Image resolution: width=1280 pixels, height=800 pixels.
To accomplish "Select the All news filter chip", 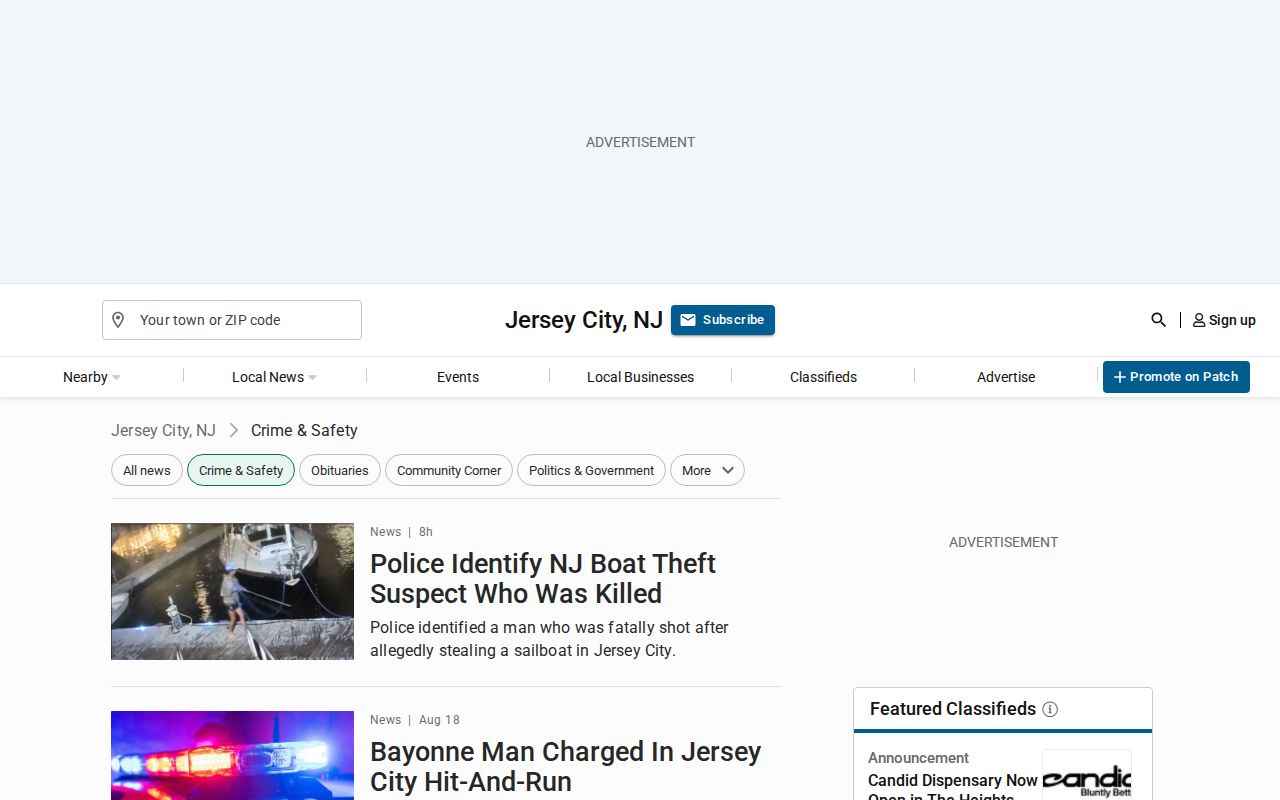I will [x=147, y=470].
